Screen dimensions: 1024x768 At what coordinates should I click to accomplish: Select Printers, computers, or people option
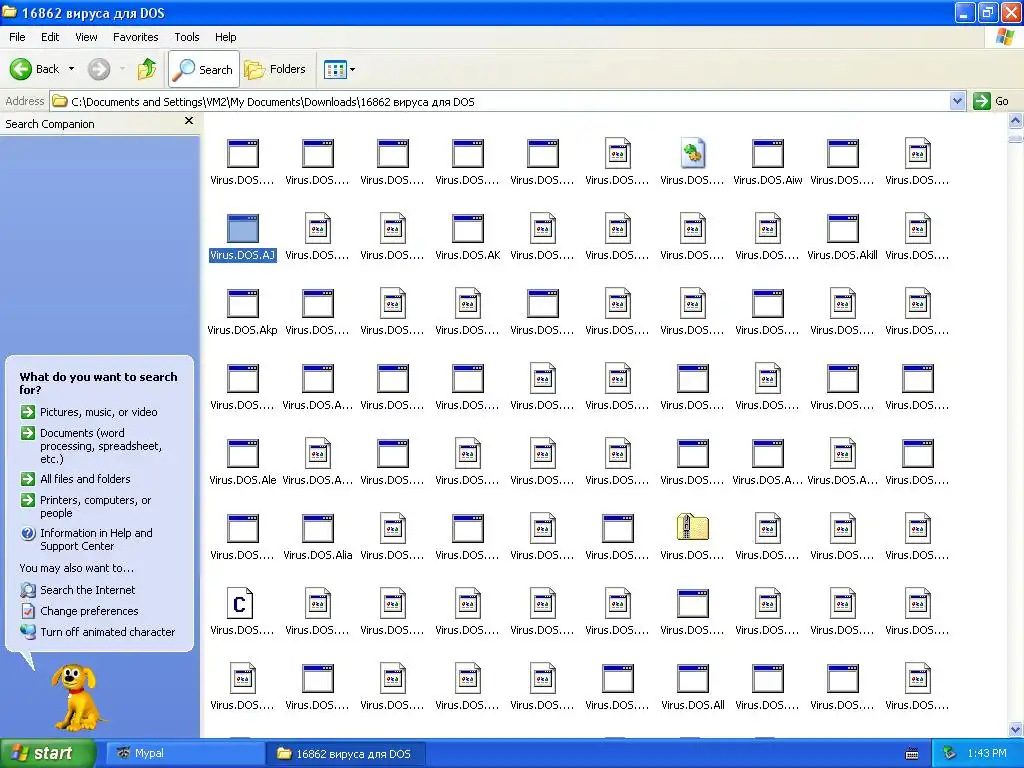pos(95,507)
